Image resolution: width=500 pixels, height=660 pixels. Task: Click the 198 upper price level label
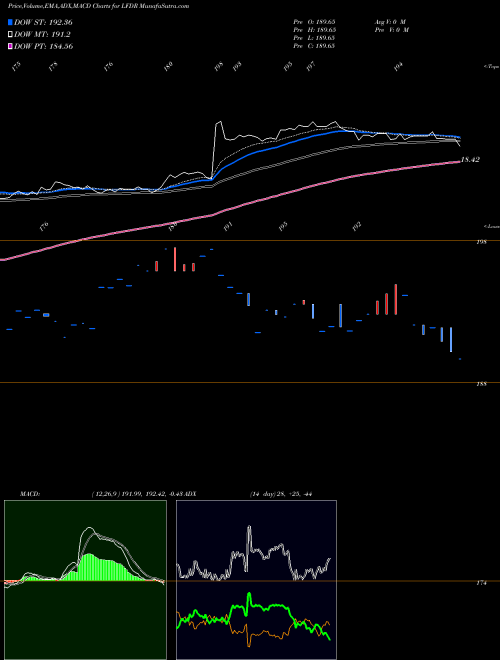[x=482, y=242]
